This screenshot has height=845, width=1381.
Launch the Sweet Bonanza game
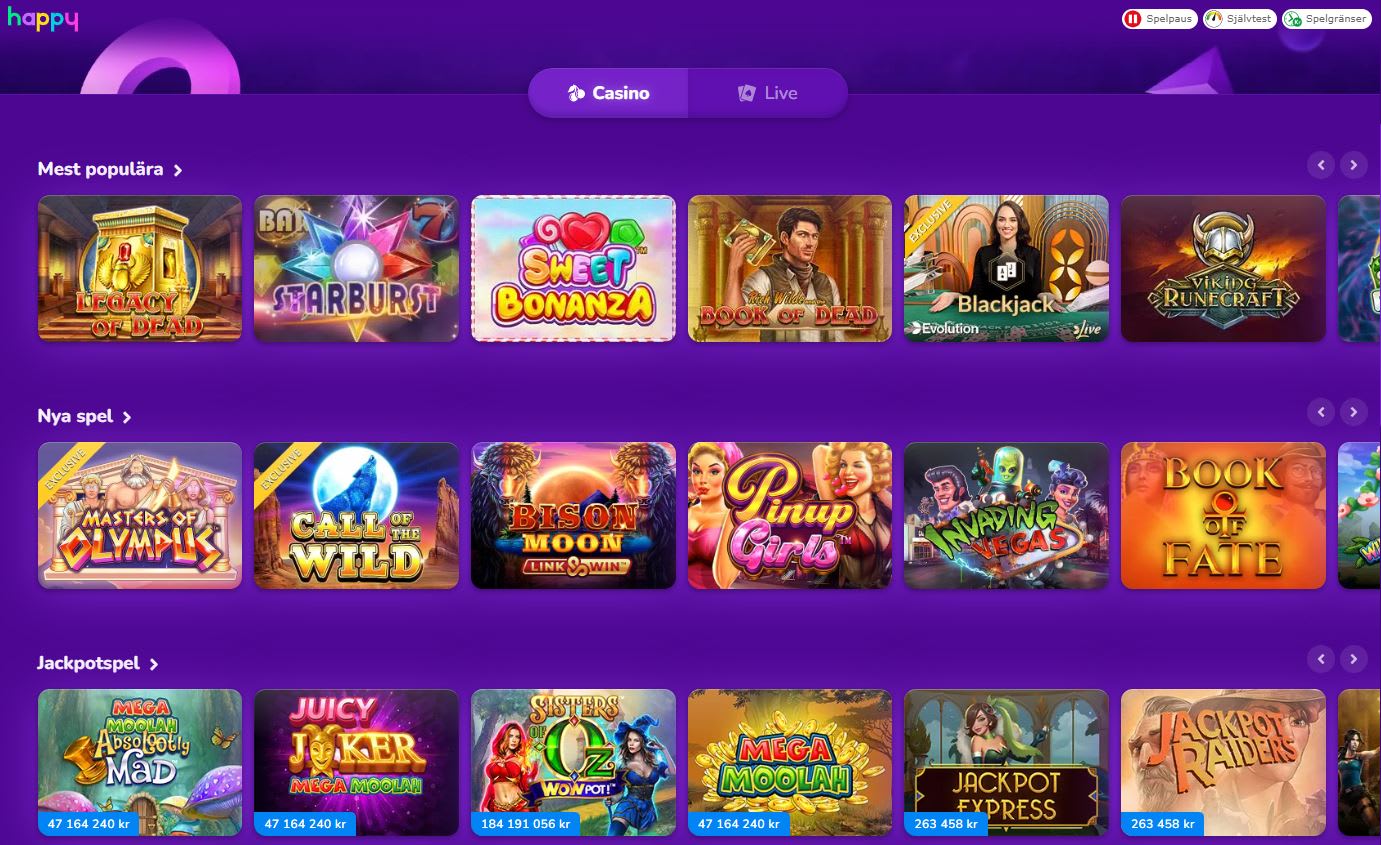(x=573, y=268)
